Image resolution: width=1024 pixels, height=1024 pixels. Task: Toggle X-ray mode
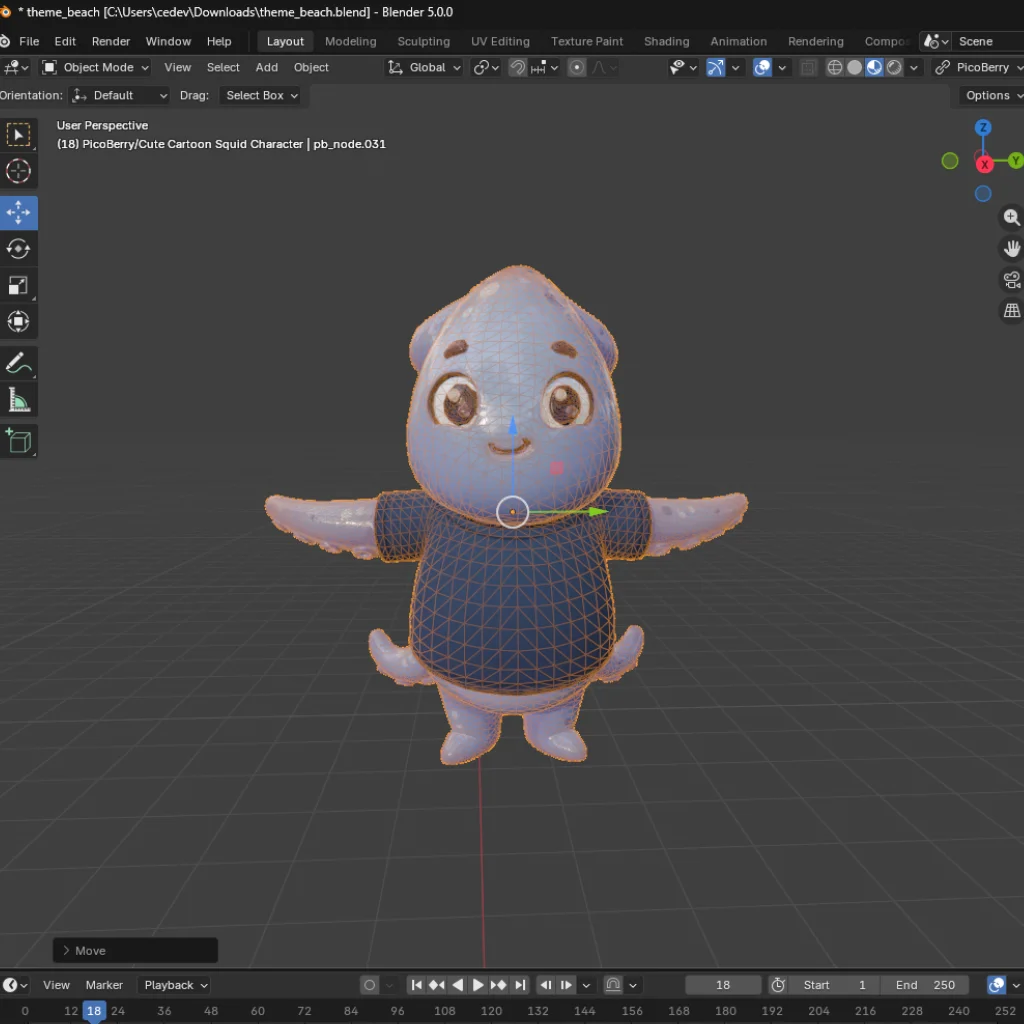808,67
